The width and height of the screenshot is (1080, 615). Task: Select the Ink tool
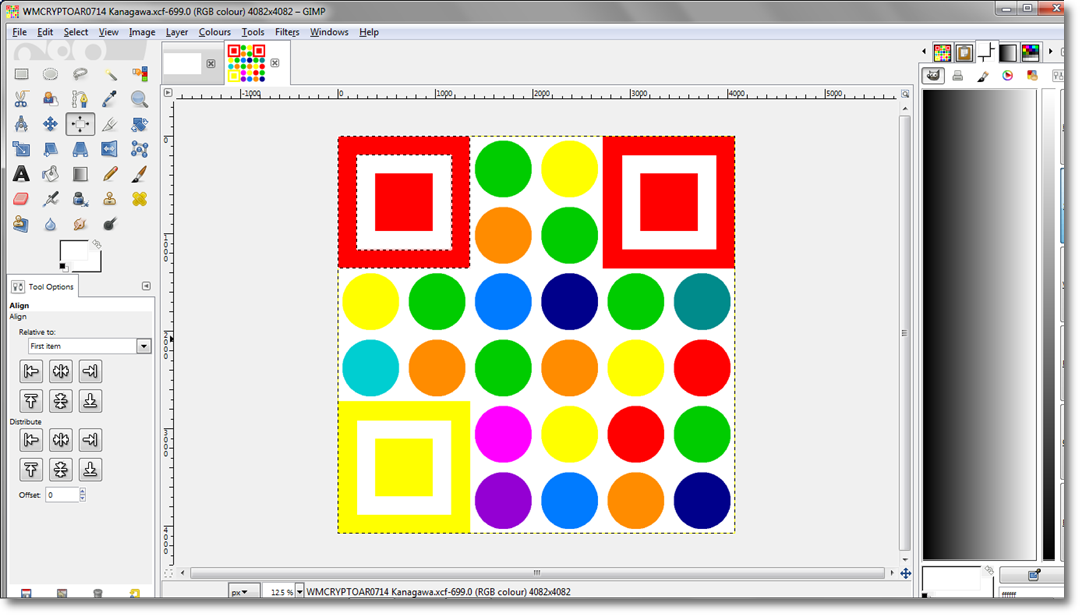tap(80, 199)
